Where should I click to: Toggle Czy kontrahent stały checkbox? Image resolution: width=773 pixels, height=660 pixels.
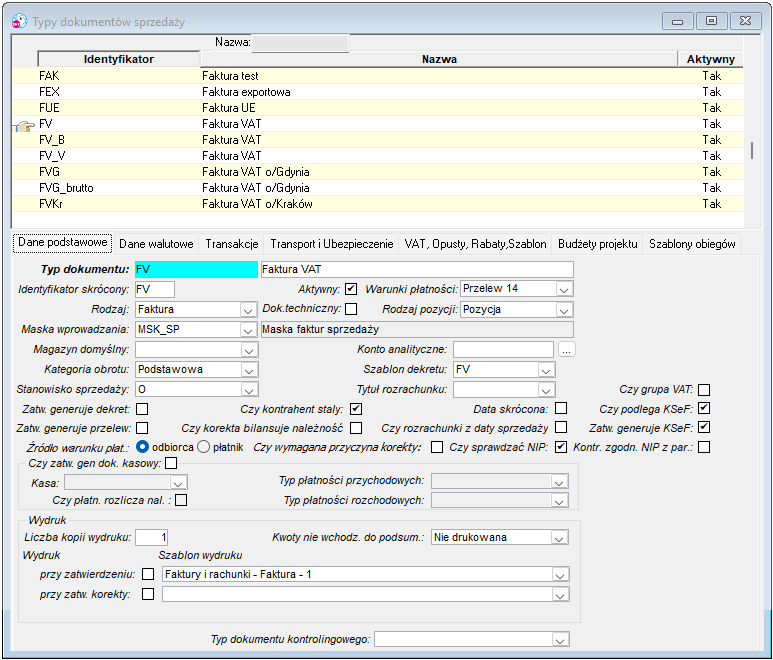[x=356, y=409]
